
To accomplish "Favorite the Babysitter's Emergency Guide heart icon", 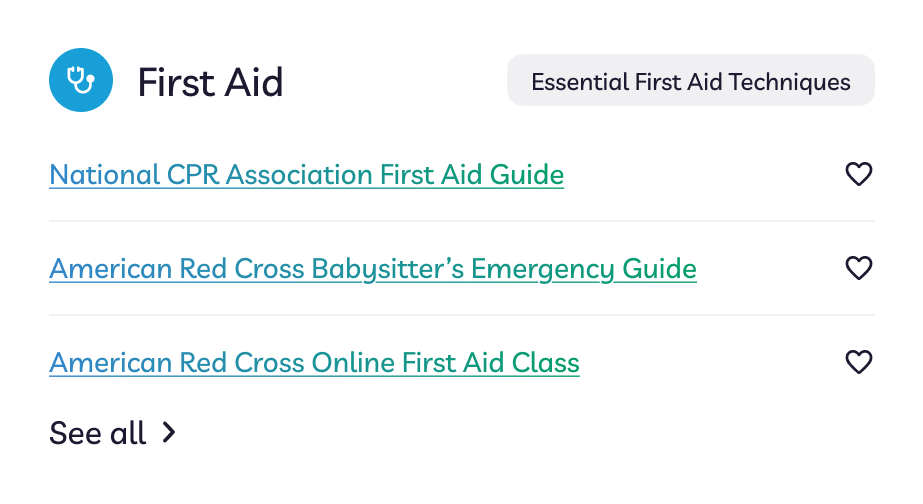I will pos(858,268).
